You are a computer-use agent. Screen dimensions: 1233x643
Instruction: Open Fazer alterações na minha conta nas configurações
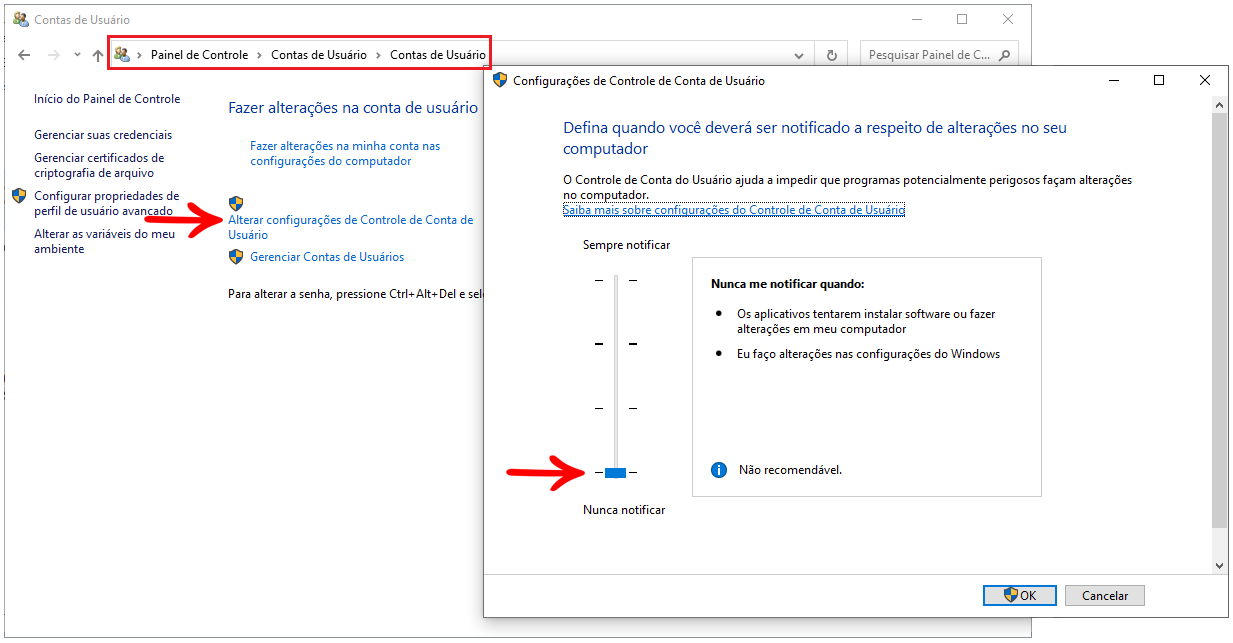click(345, 153)
